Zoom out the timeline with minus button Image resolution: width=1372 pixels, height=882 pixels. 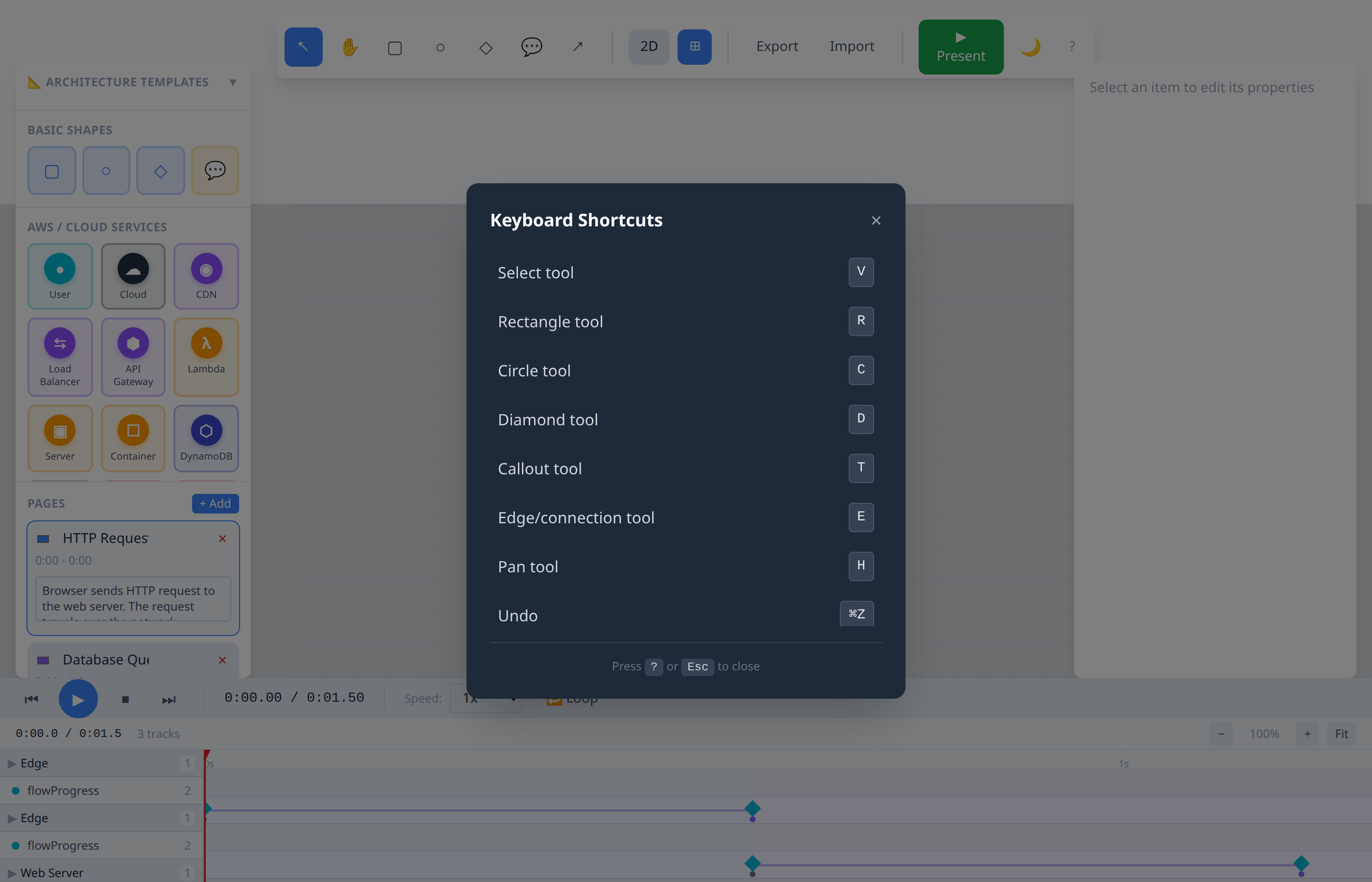click(1221, 734)
